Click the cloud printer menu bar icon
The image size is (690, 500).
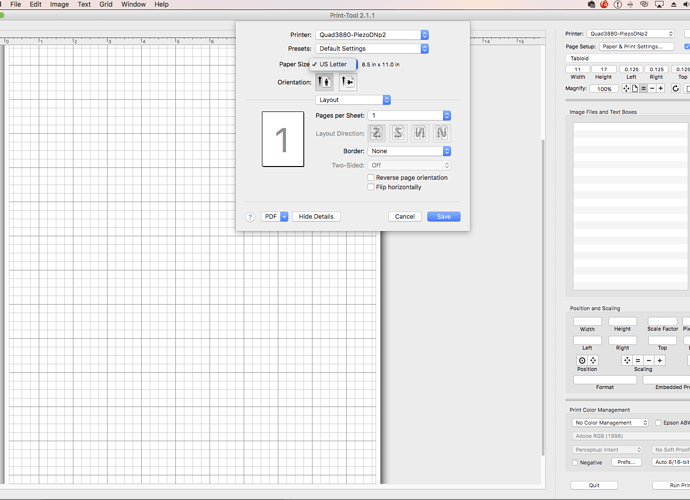point(591,4)
